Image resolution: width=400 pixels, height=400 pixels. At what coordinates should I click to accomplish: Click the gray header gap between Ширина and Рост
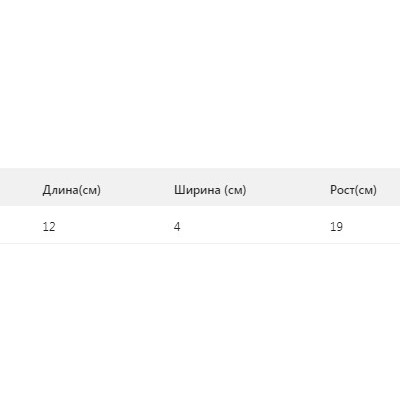288,187
